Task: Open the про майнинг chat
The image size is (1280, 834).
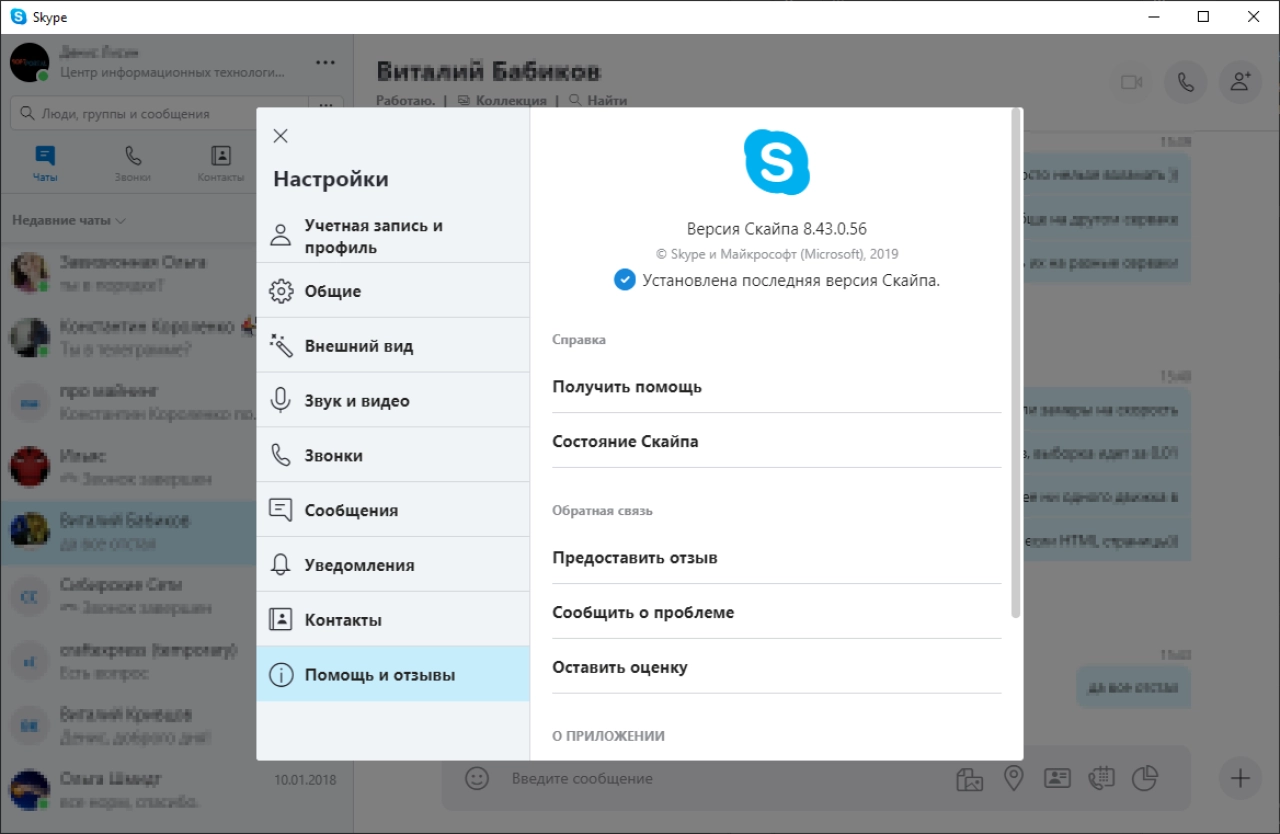Action: coord(128,402)
